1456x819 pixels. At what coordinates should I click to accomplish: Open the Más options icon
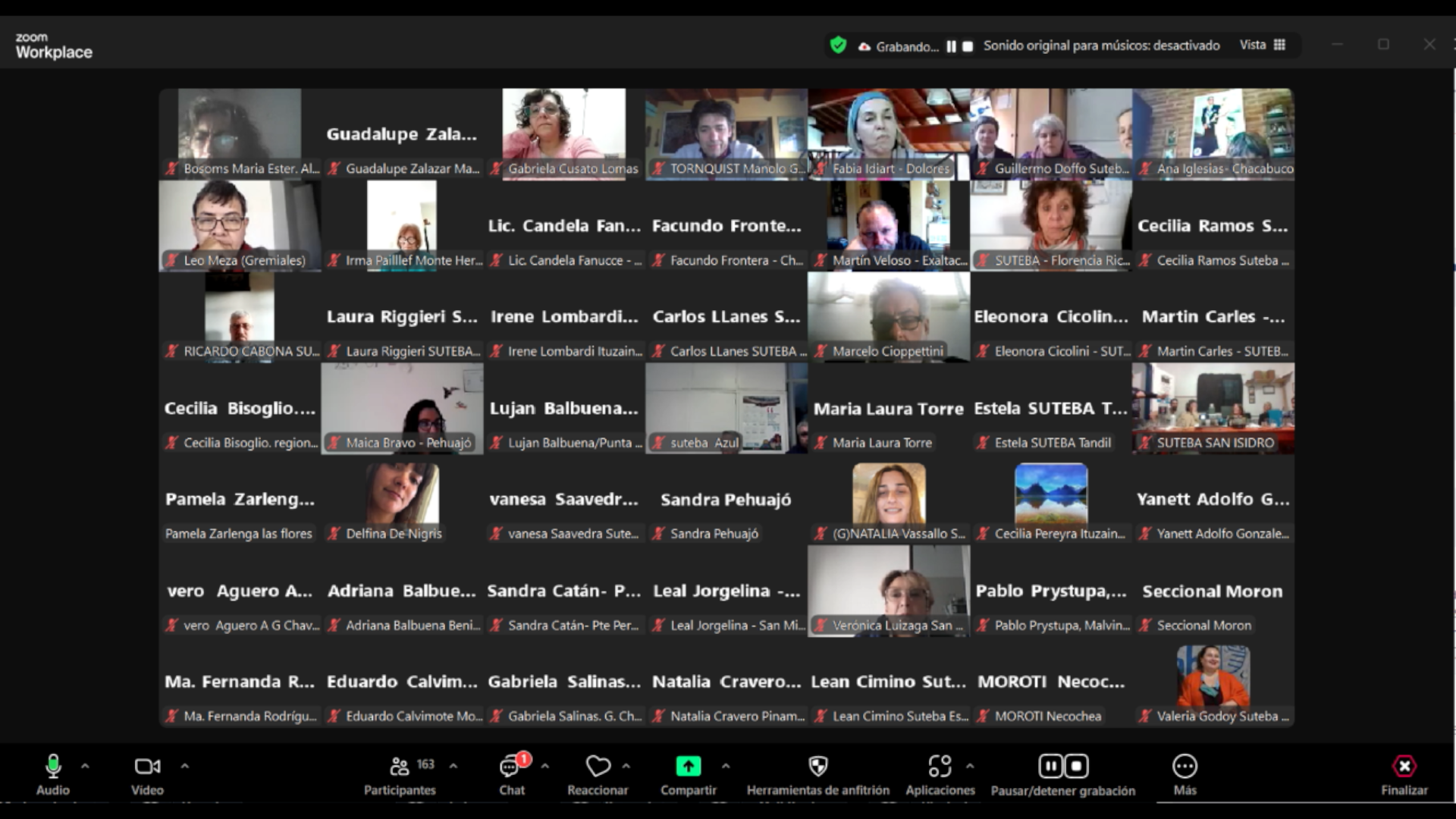tap(1185, 767)
